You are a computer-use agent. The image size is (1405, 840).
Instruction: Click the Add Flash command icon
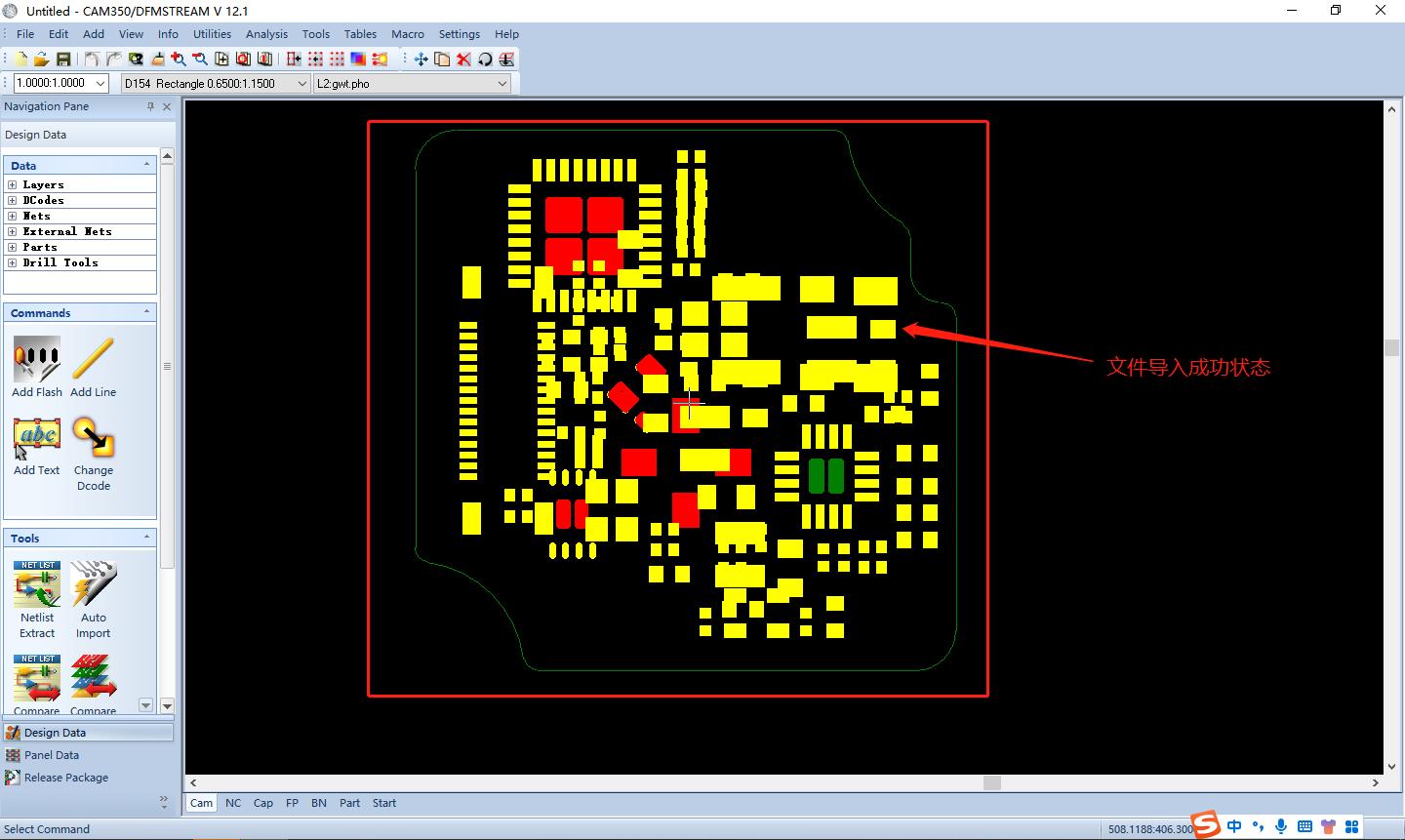pyautogui.click(x=37, y=360)
